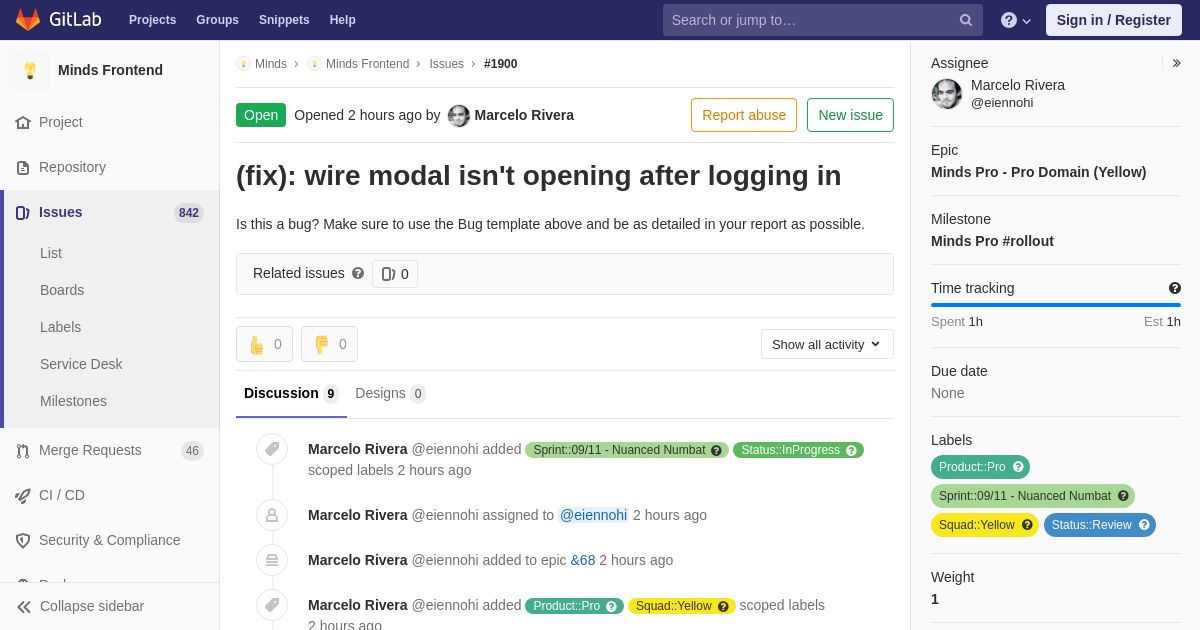Open Labels page in sidebar

(60, 327)
